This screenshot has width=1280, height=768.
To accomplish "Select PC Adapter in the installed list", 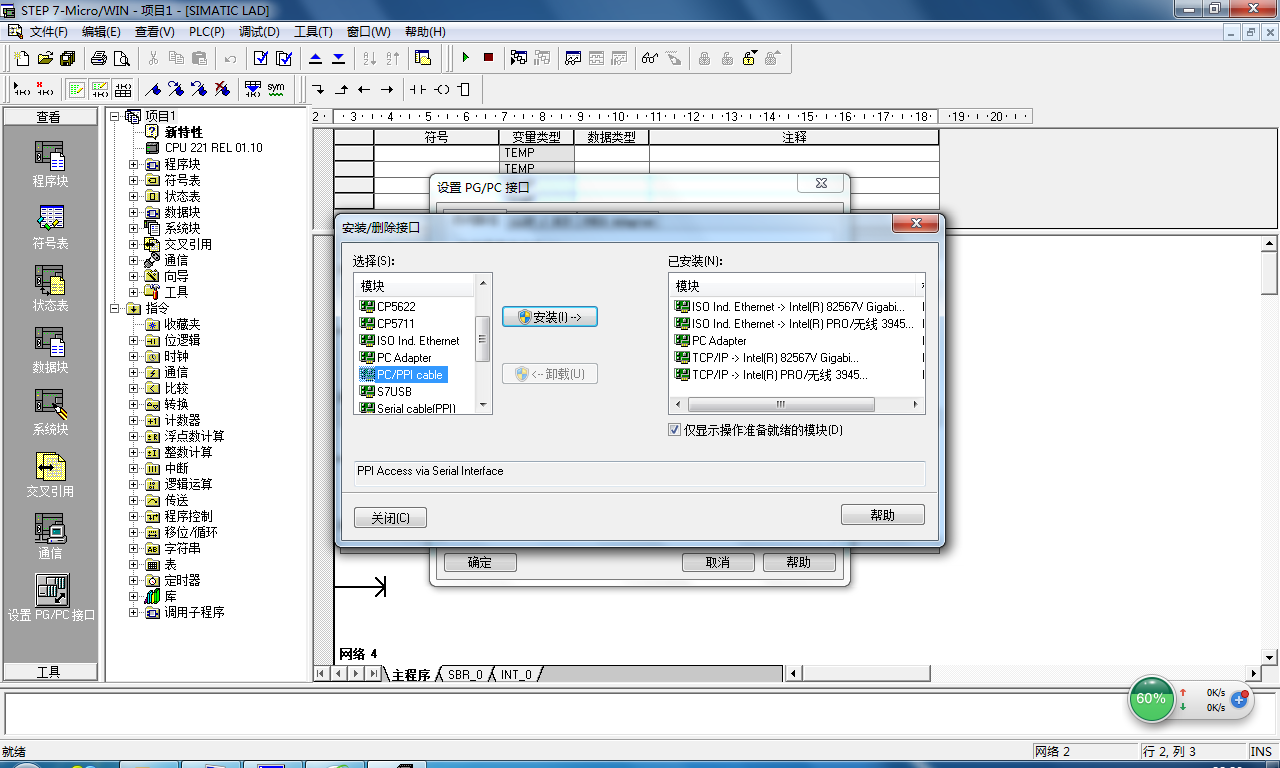I will point(719,341).
